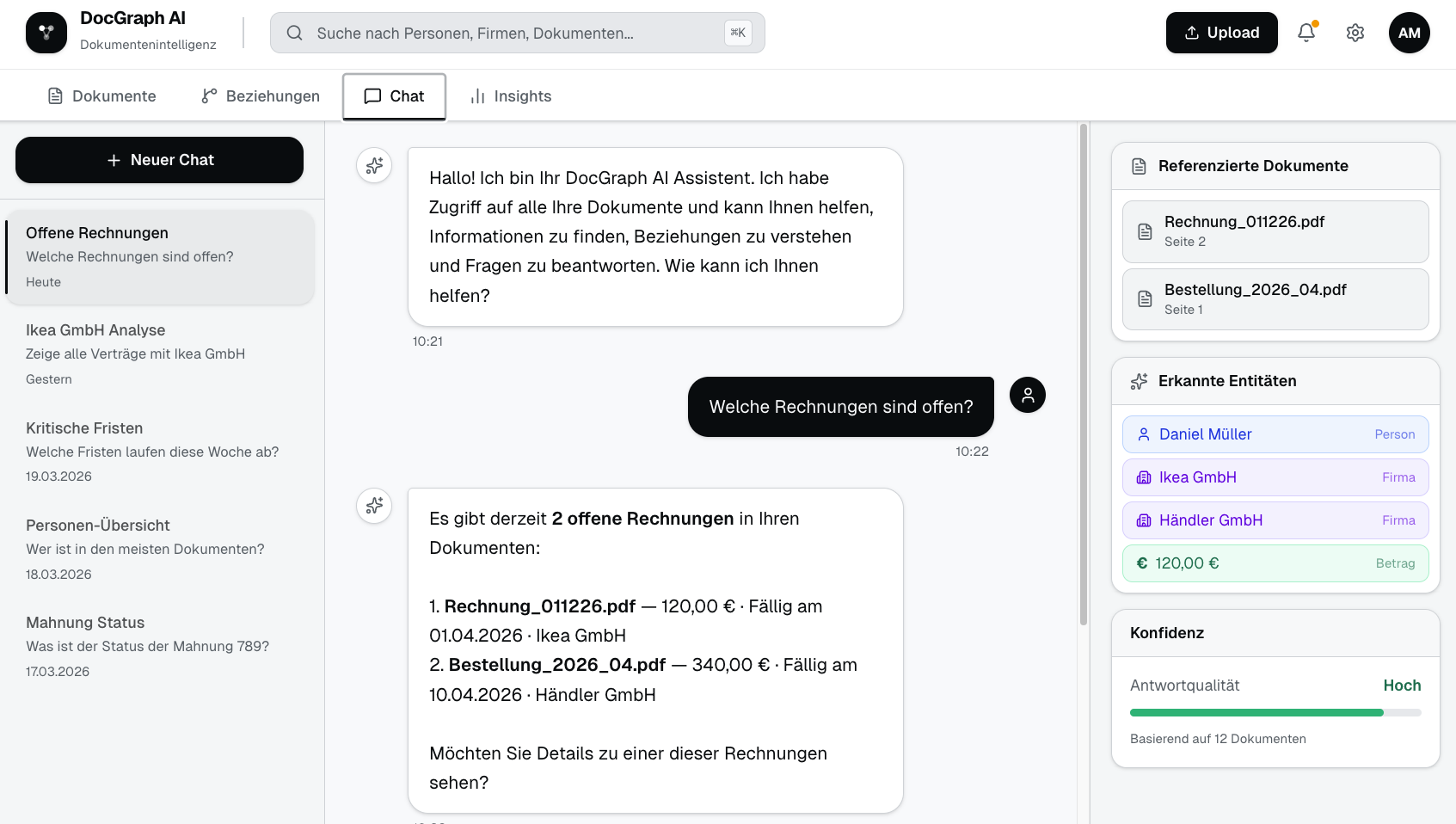
Task: Click the Upload button
Action: [1221, 32]
